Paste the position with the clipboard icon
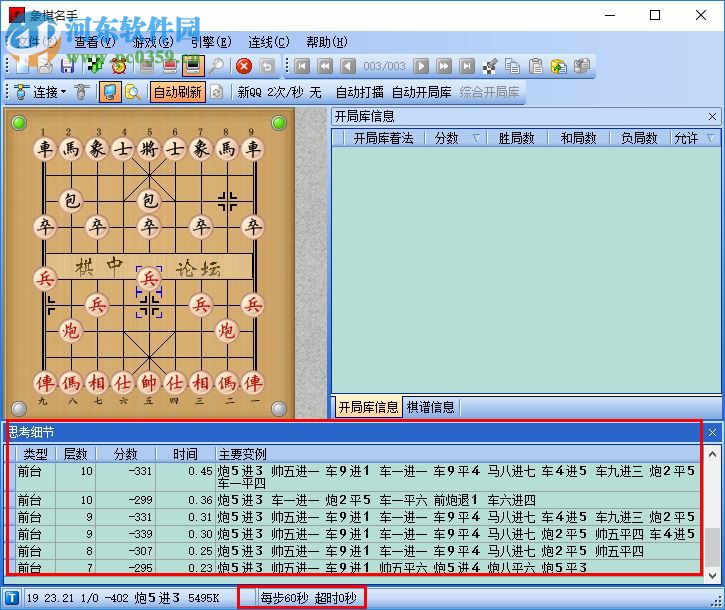Screen dimensions: 725x610 pos(535,67)
